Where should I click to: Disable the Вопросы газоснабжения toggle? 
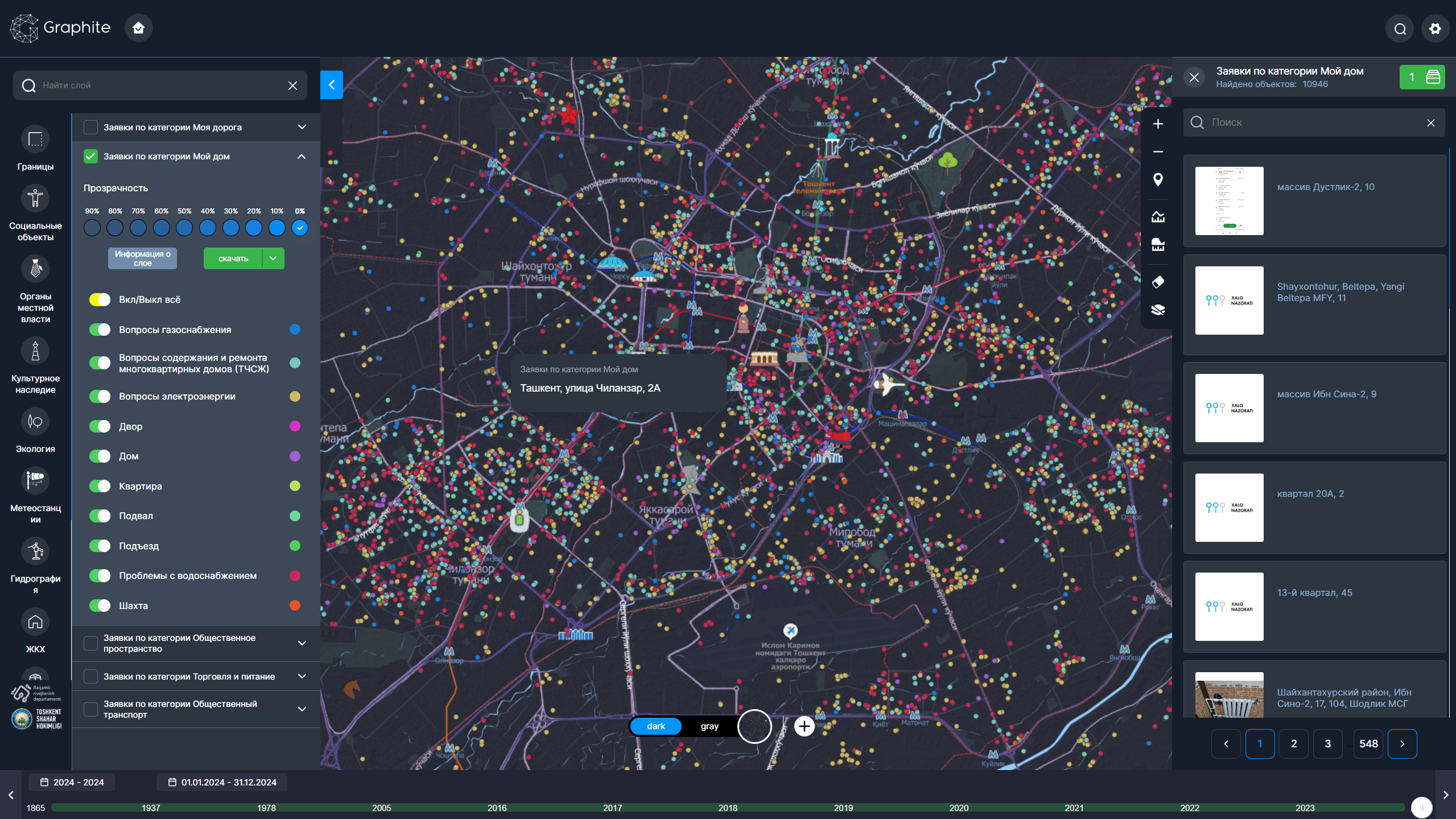pos(100,330)
